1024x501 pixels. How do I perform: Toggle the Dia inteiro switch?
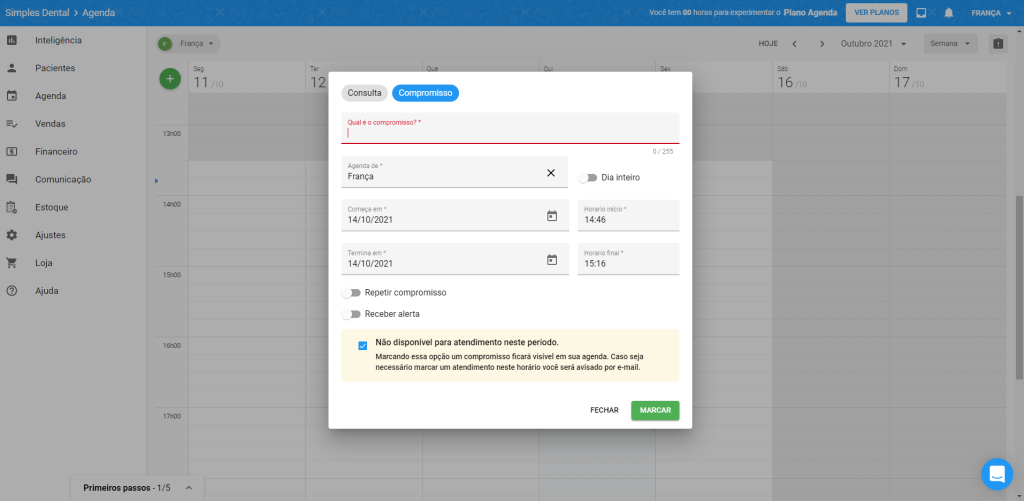pos(588,178)
